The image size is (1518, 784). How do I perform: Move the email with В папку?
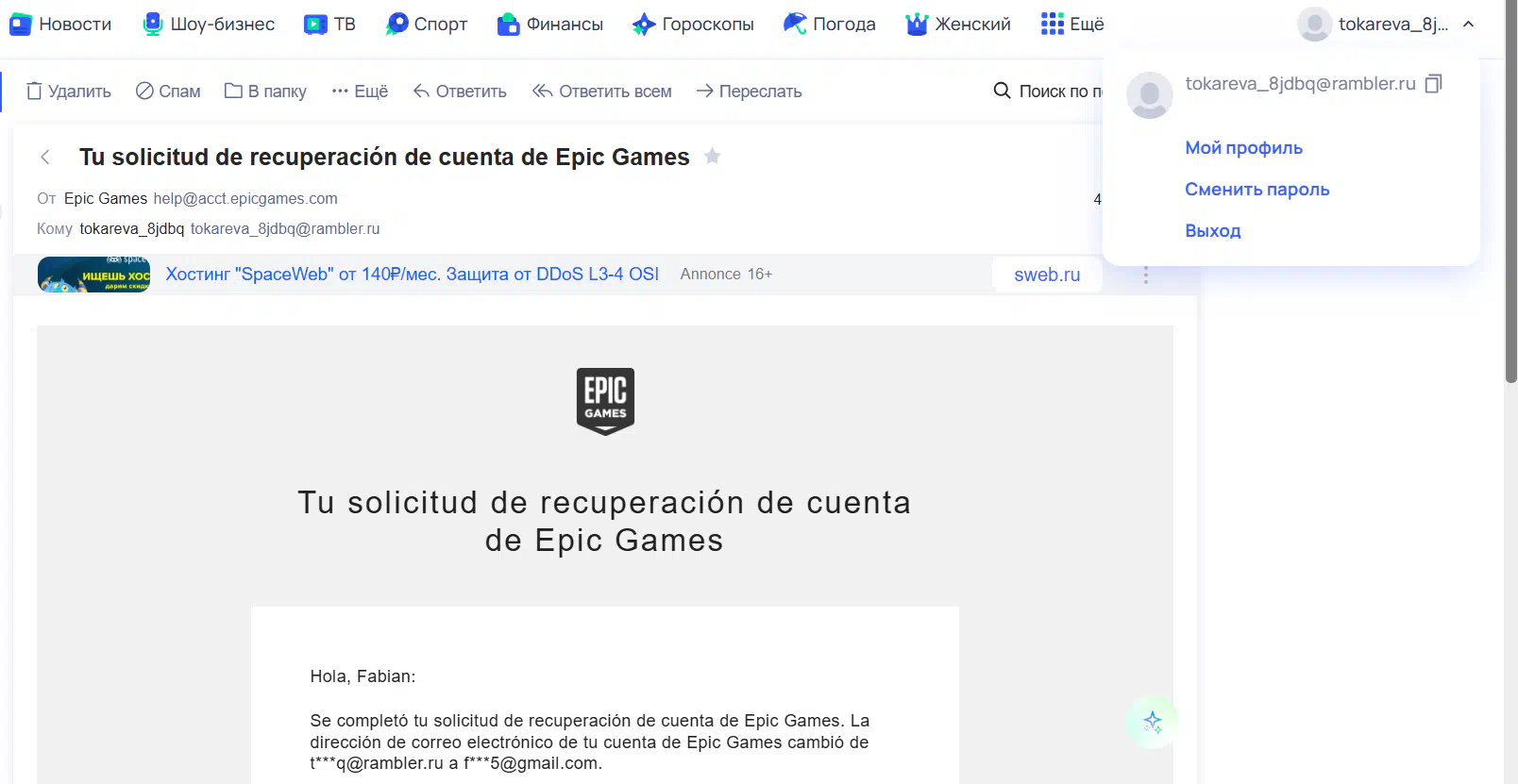[265, 92]
